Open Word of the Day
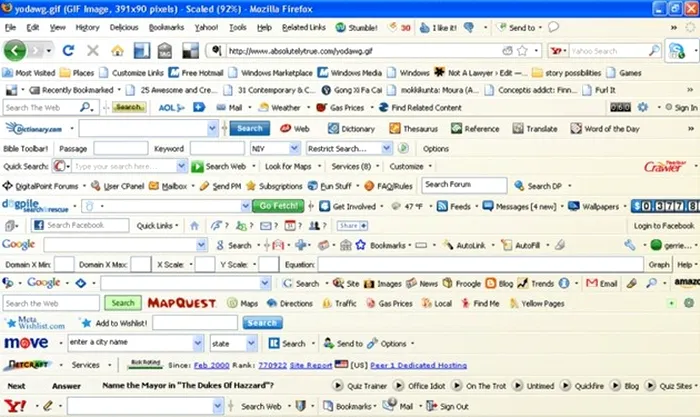 point(606,129)
